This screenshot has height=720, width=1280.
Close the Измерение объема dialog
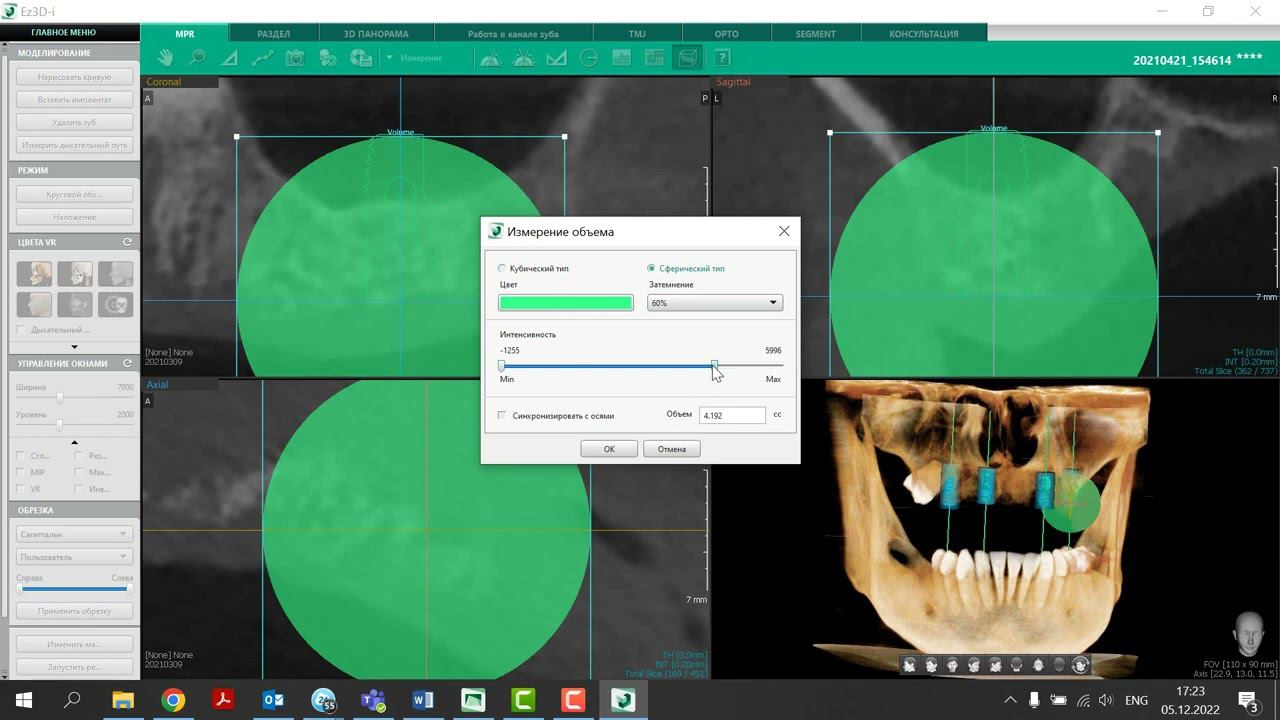tap(784, 231)
